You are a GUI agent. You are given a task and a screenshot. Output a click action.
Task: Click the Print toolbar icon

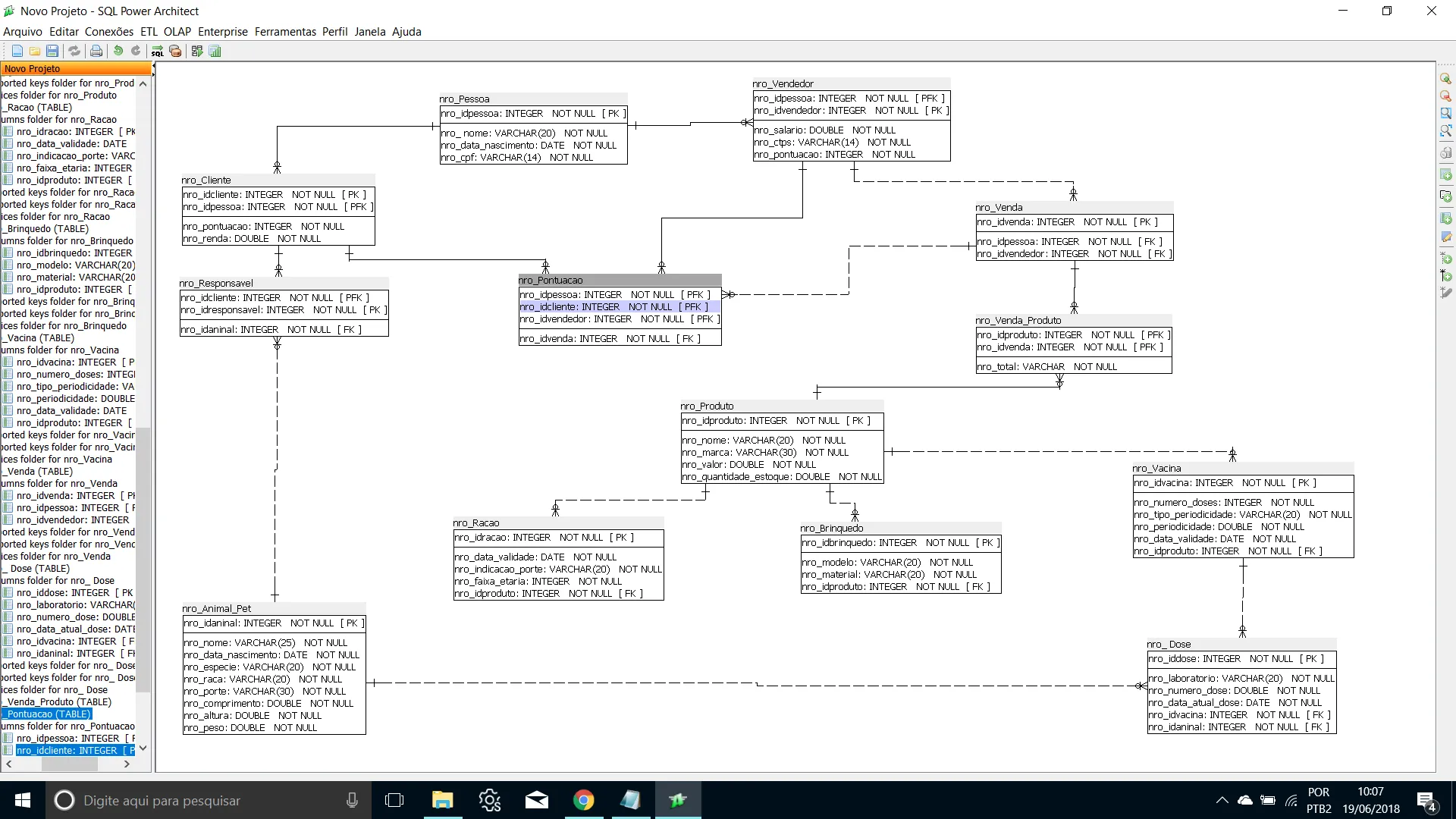pyautogui.click(x=96, y=51)
